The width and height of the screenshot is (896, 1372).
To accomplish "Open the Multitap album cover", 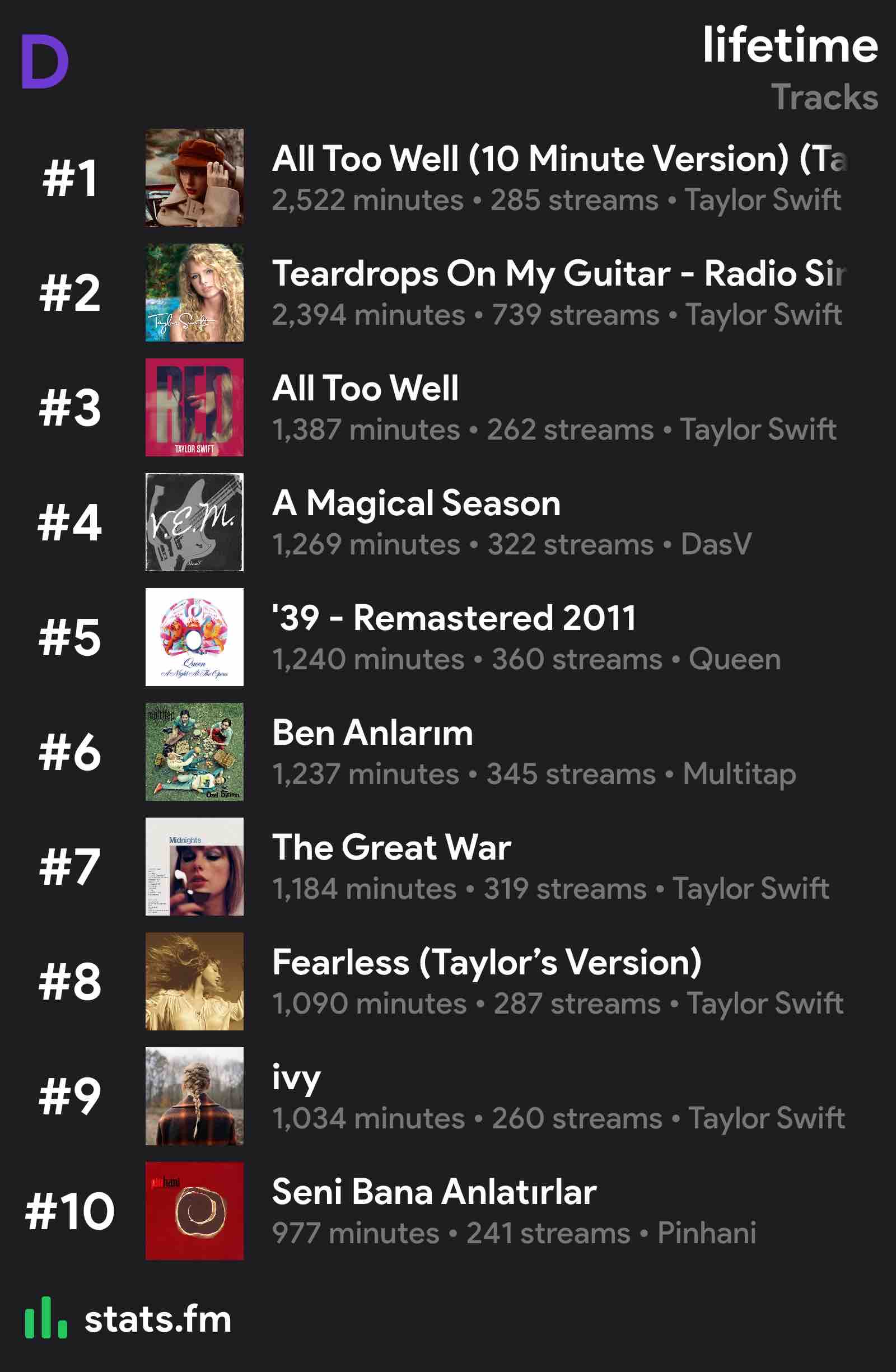I will pos(194,751).
